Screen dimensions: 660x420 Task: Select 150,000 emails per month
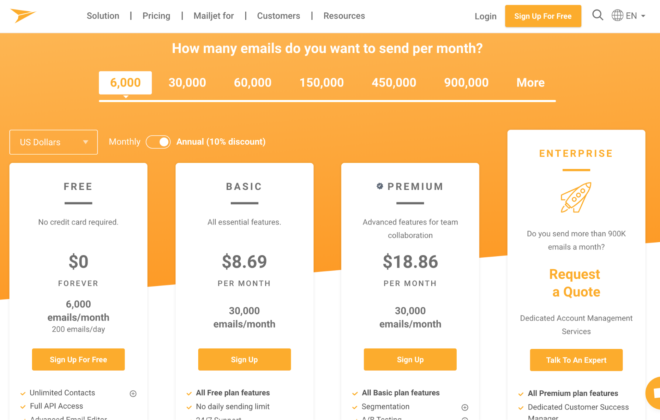point(322,82)
